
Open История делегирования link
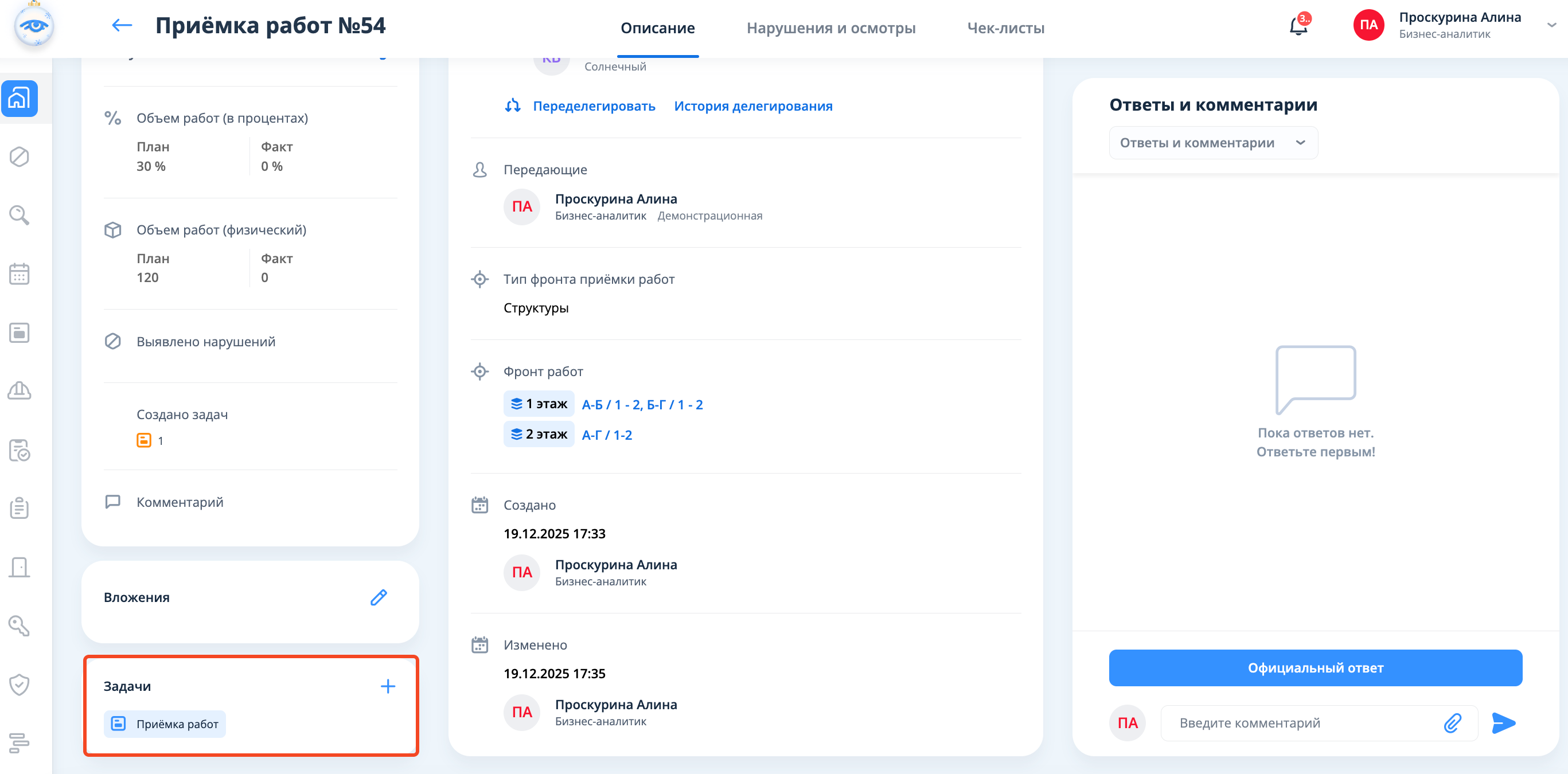753,106
